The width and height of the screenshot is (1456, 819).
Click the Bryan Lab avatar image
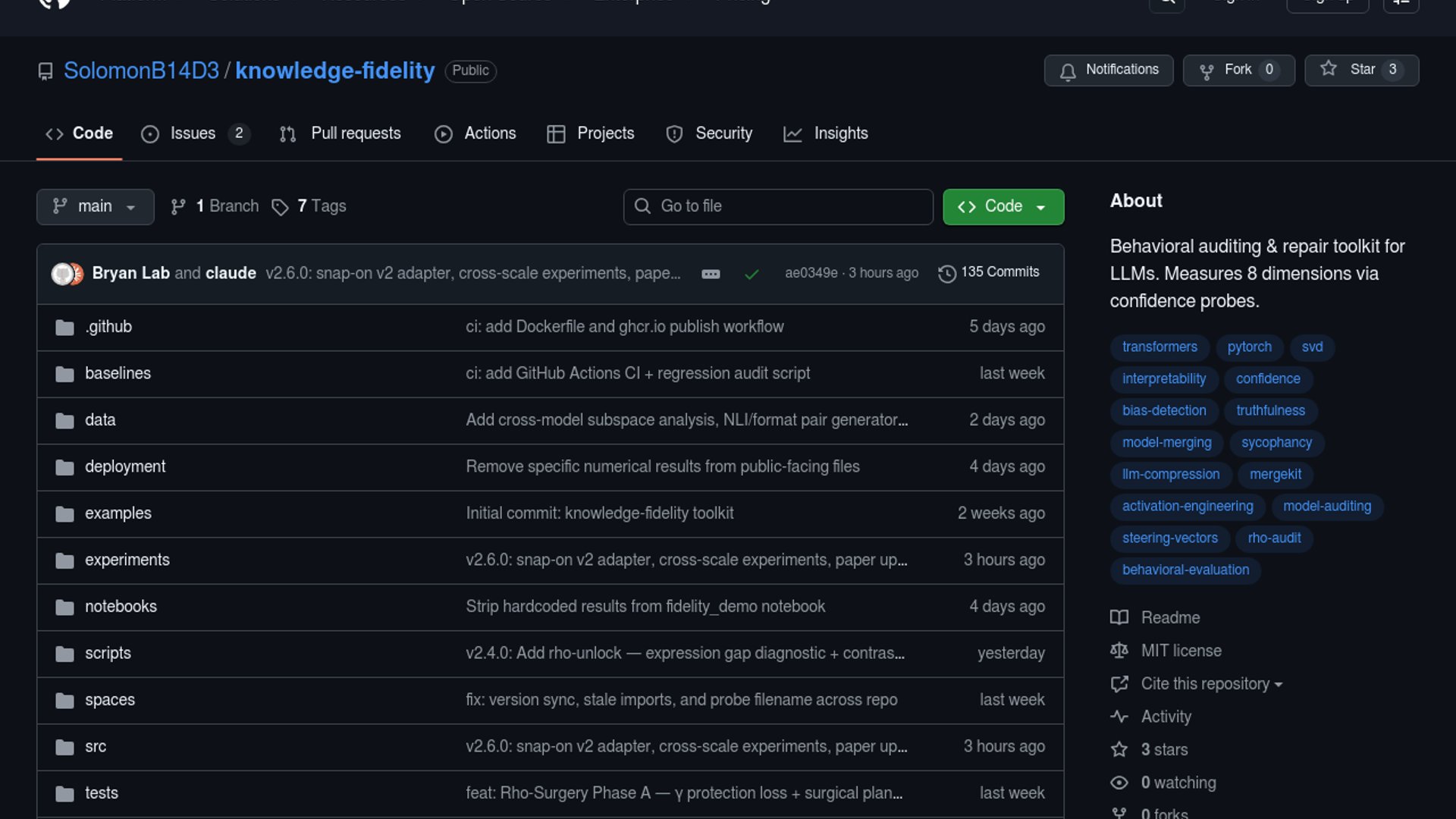click(62, 274)
